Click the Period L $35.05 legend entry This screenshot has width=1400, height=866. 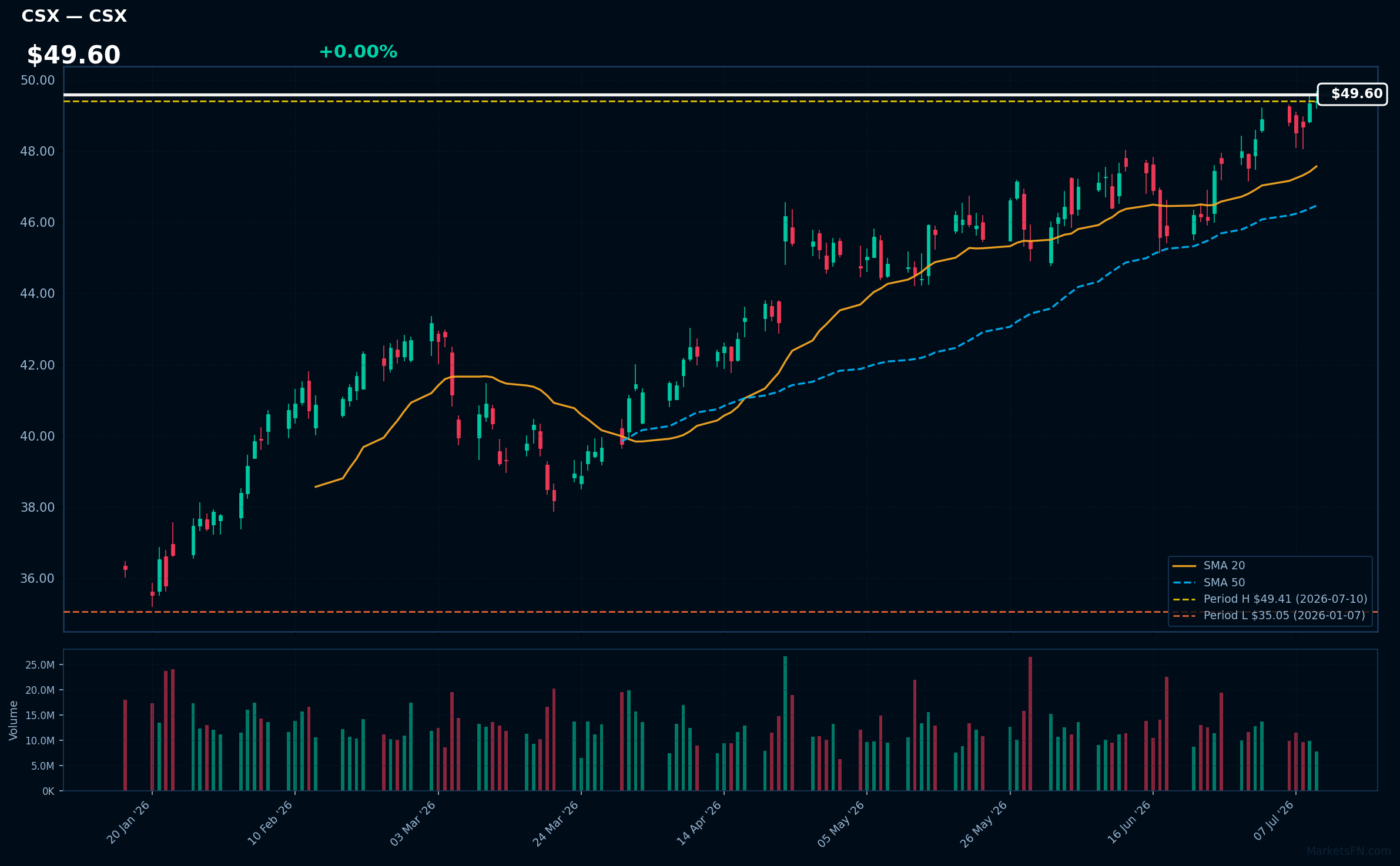tap(1268, 616)
